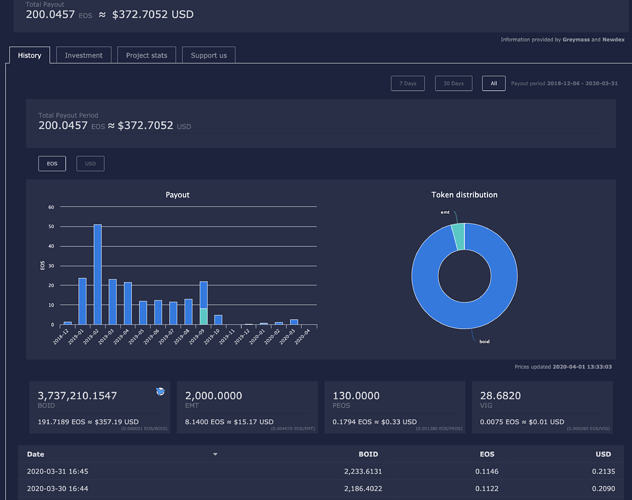Toggle chart currency to USD
This screenshot has height=500, width=632.
click(x=90, y=164)
